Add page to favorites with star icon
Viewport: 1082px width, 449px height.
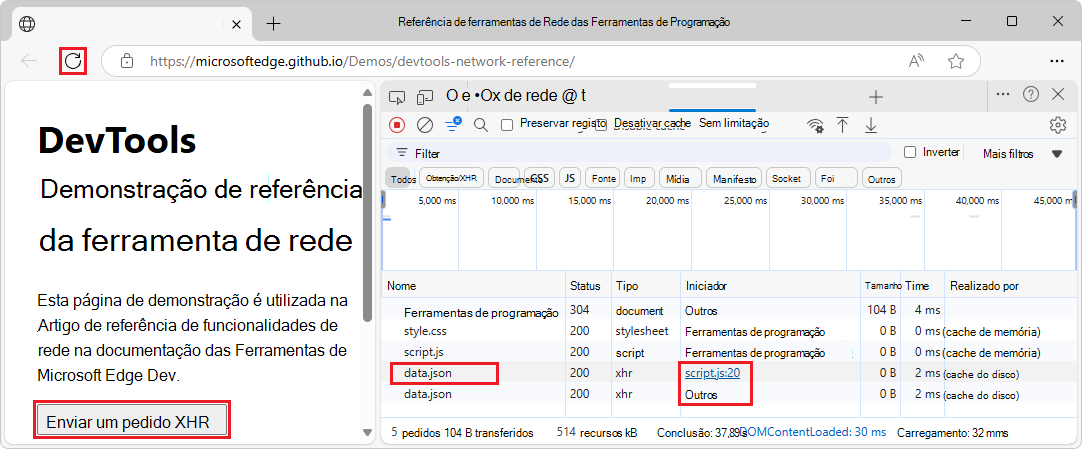pos(955,61)
